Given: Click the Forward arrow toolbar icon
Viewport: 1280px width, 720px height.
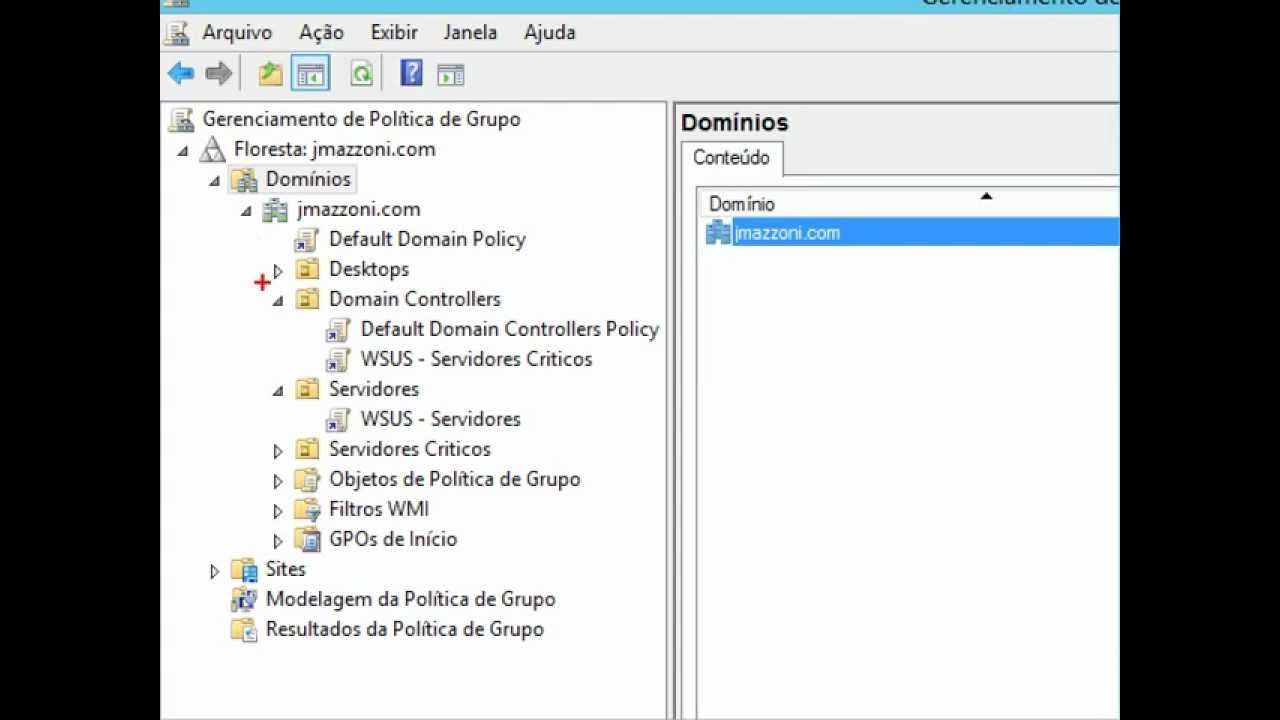Looking at the screenshot, I should [218, 73].
